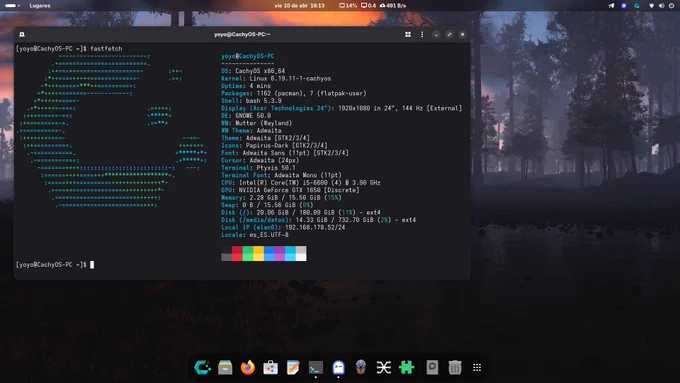Click the 'Uptime: 4 mins' line
Screen dimensions: 680x383
tap(246, 86)
